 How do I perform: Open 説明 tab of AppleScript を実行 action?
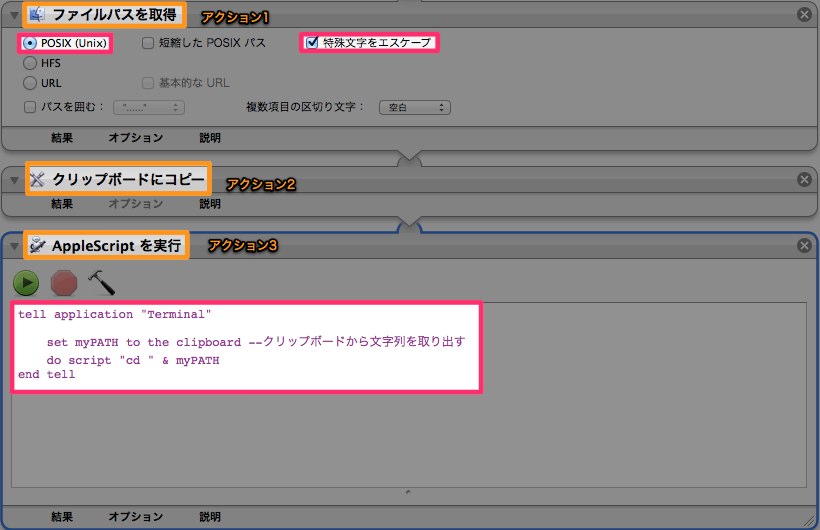coord(210,516)
